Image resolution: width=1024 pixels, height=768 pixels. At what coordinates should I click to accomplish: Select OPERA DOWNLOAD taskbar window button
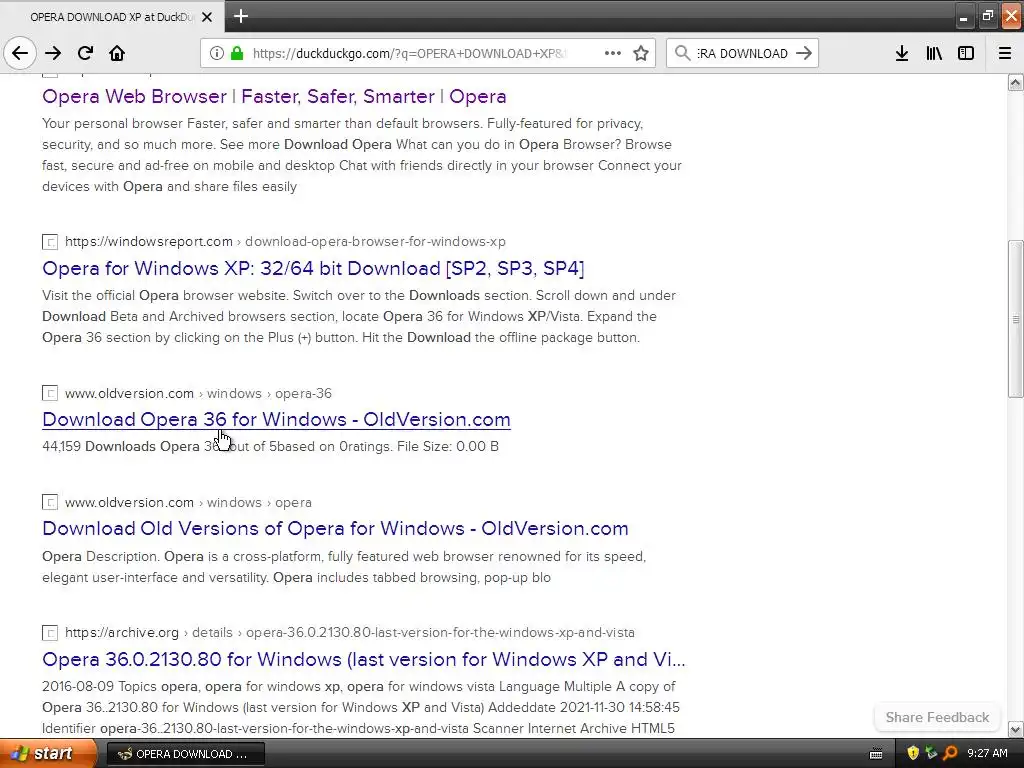pos(185,754)
